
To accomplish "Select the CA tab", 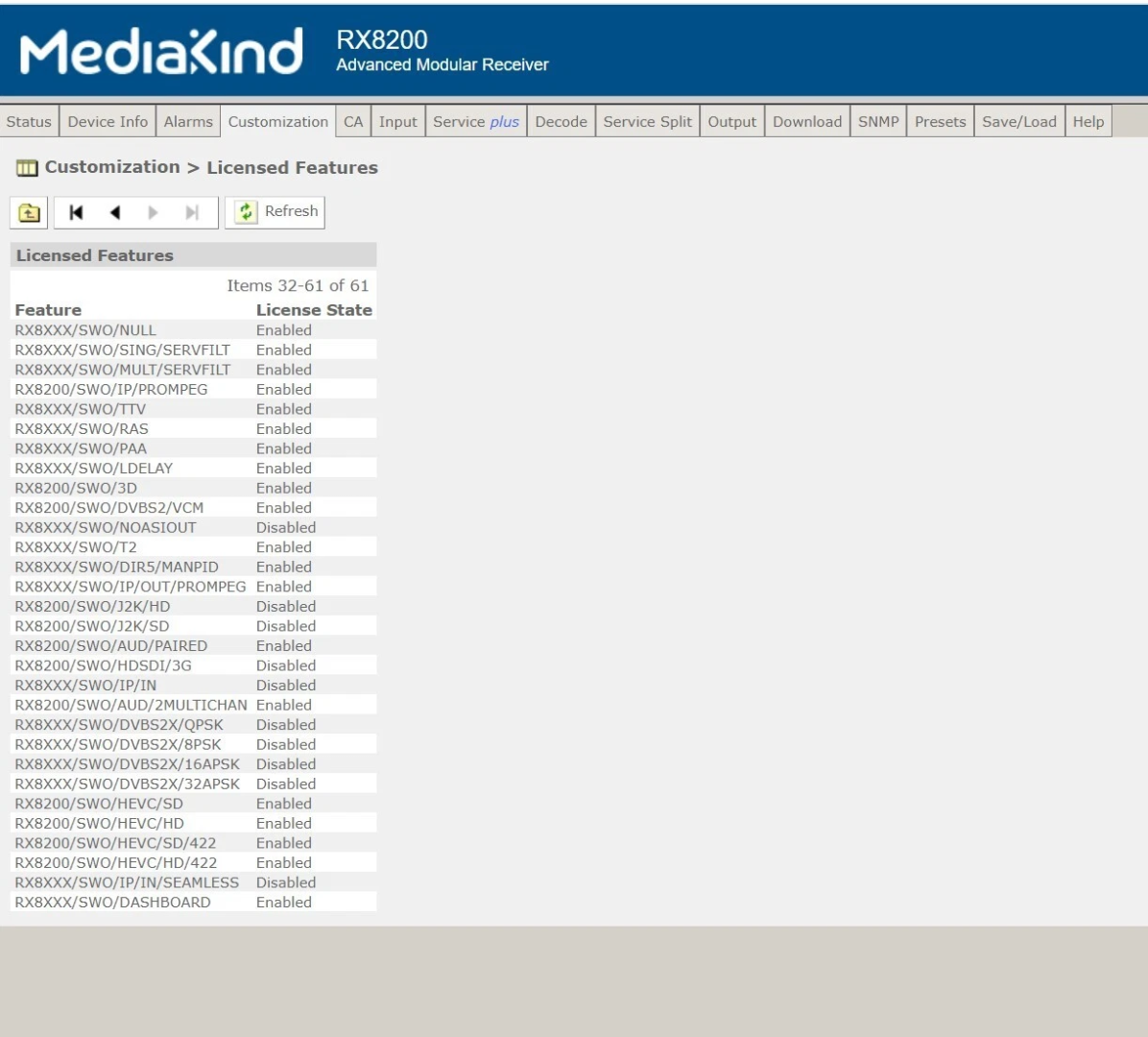I will click(353, 122).
